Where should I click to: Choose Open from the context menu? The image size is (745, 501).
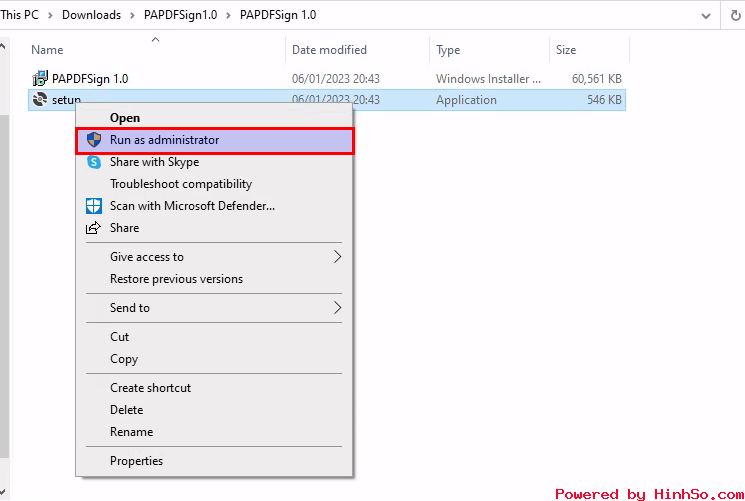(x=214, y=117)
